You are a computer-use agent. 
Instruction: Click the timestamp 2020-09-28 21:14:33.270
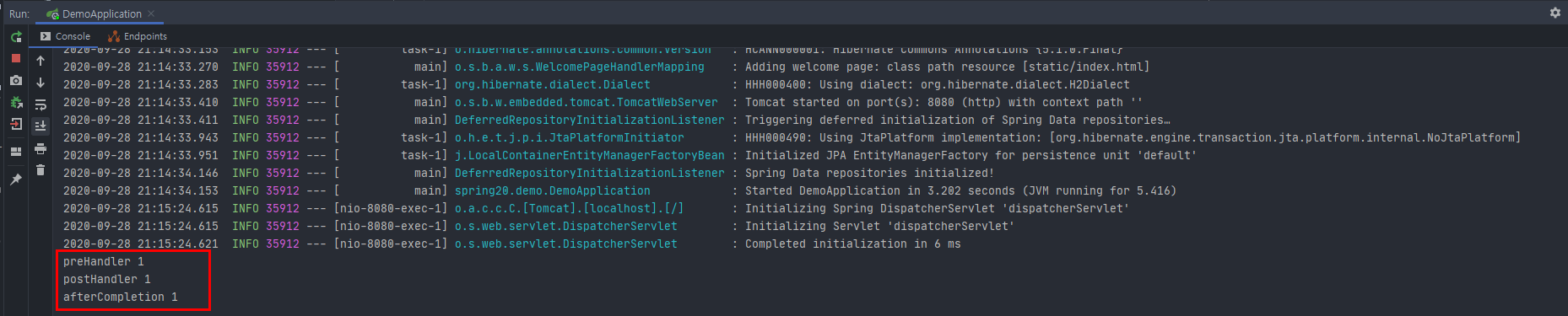141,67
